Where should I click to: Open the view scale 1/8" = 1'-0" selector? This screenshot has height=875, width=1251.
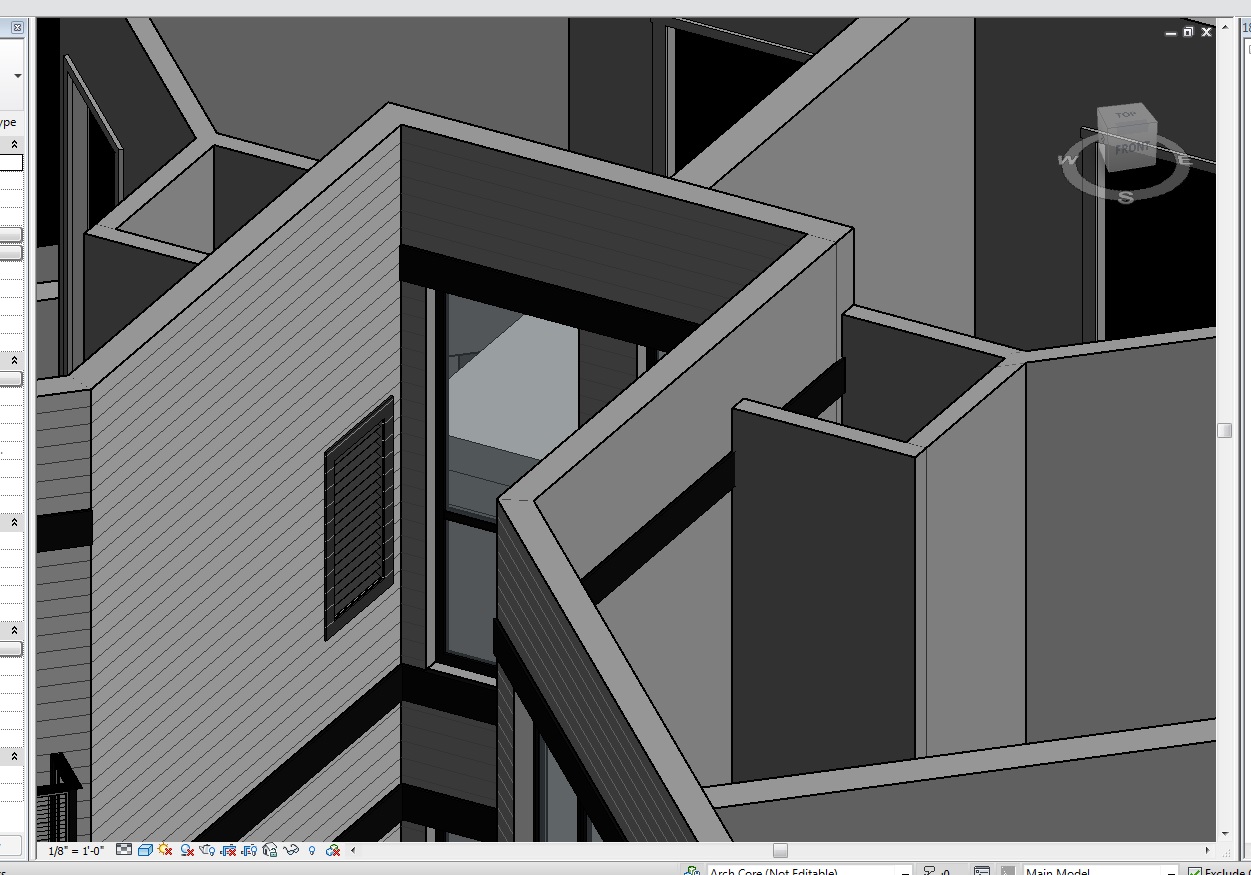click(x=76, y=850)
